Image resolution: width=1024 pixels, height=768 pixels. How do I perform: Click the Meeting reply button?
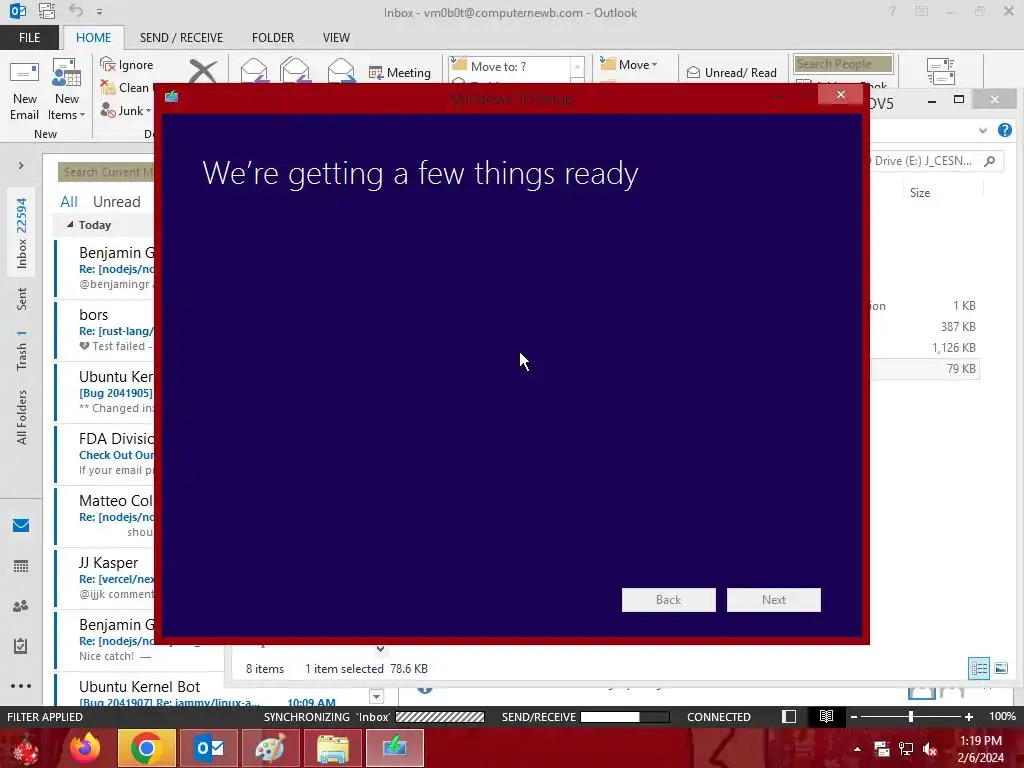[400, 72]
